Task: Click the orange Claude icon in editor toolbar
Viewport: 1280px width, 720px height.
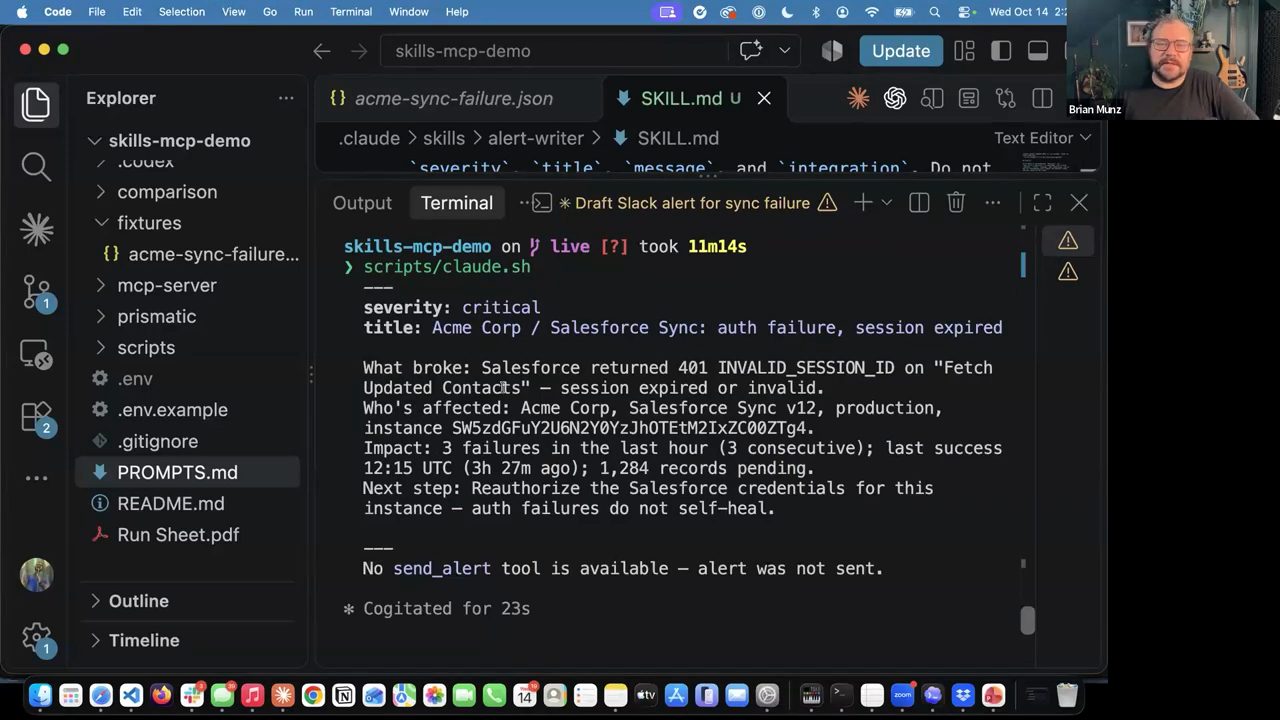Action: pyautogui.click(x=858, y=98)
